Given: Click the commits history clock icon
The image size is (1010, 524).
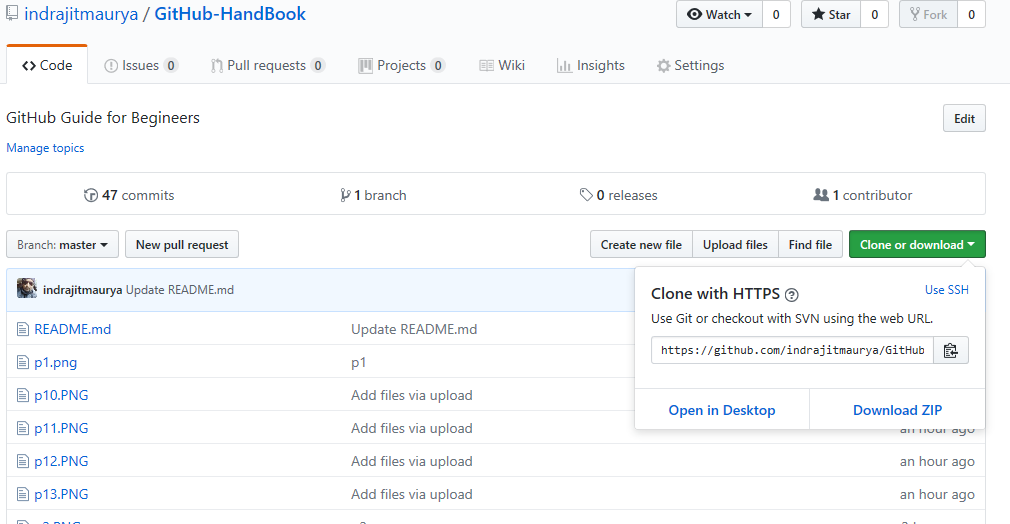Looking at the screenshot, I should click(91, 195).
